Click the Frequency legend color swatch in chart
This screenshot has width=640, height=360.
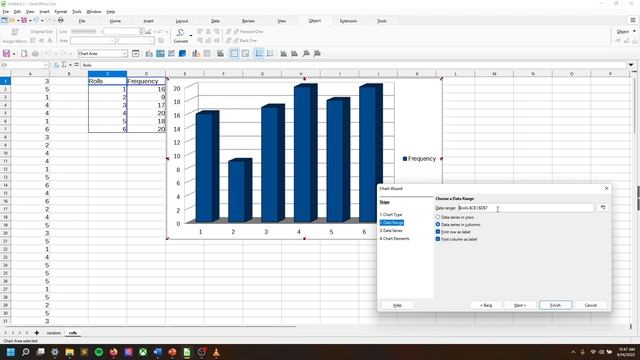(x=405, y=159)
